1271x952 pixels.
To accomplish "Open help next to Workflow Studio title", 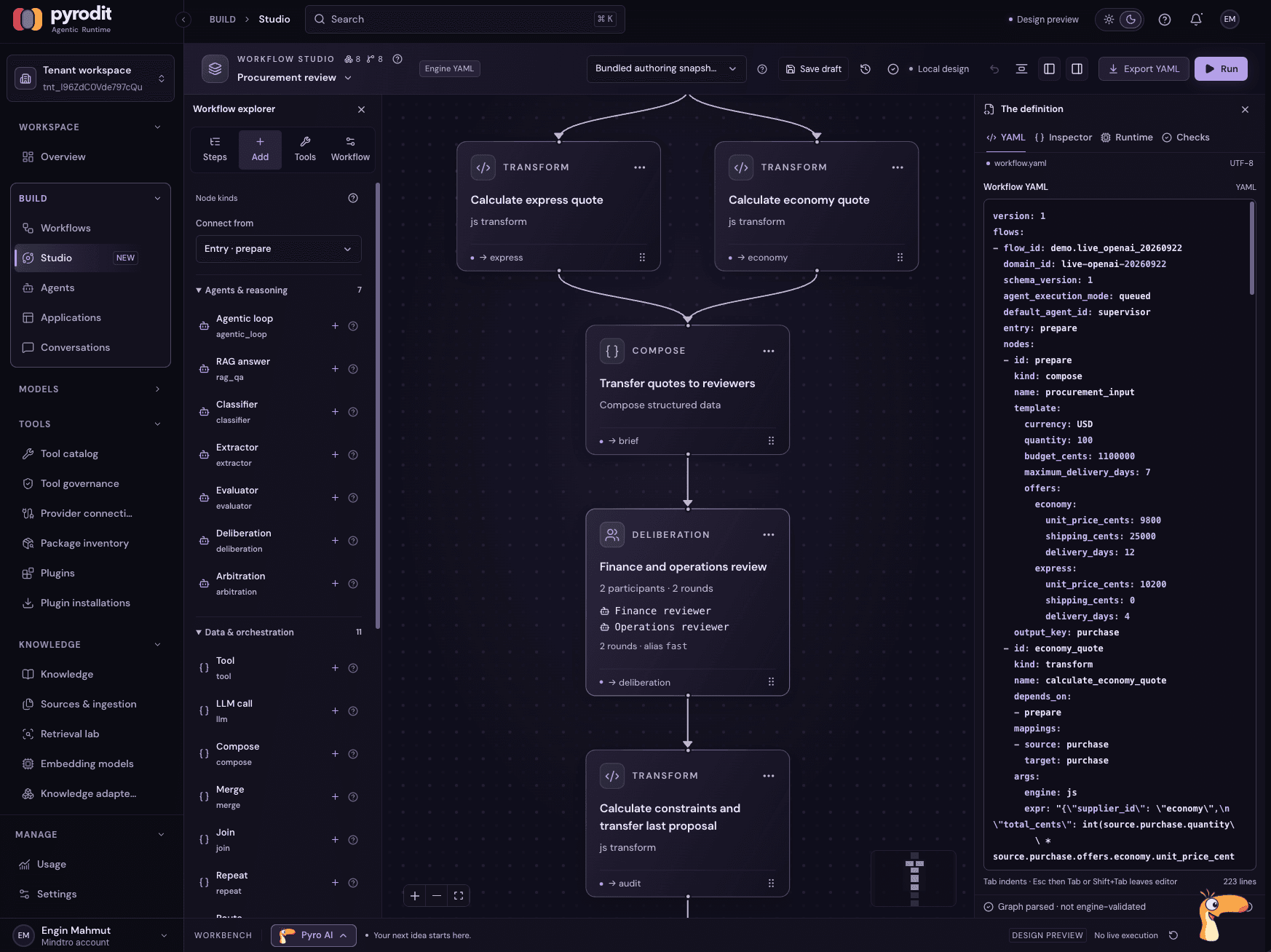I will click(397, 59).
